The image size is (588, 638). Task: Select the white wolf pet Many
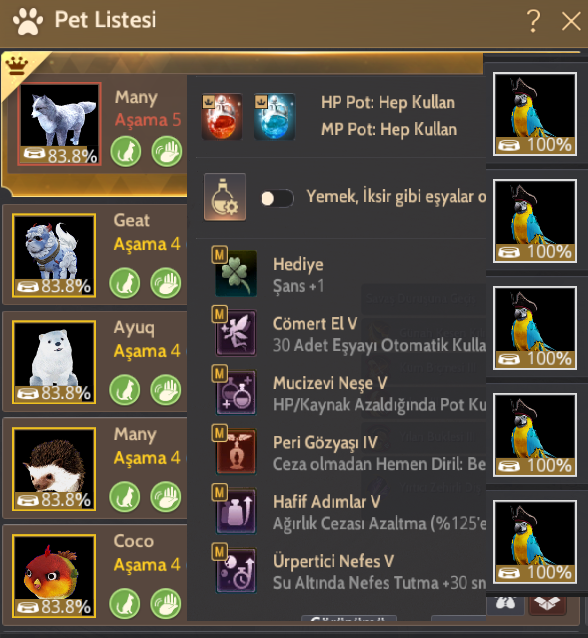click(59, 124)
